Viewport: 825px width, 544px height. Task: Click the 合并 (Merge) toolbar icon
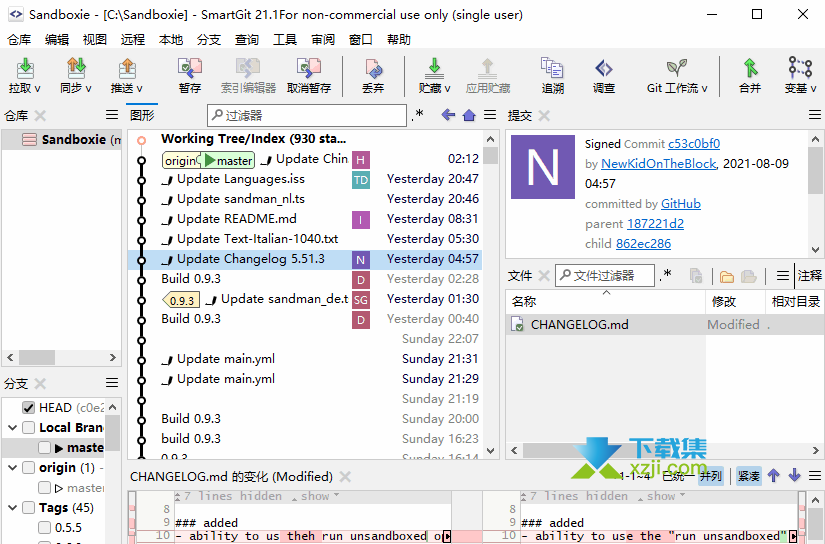tap(750, 68)
